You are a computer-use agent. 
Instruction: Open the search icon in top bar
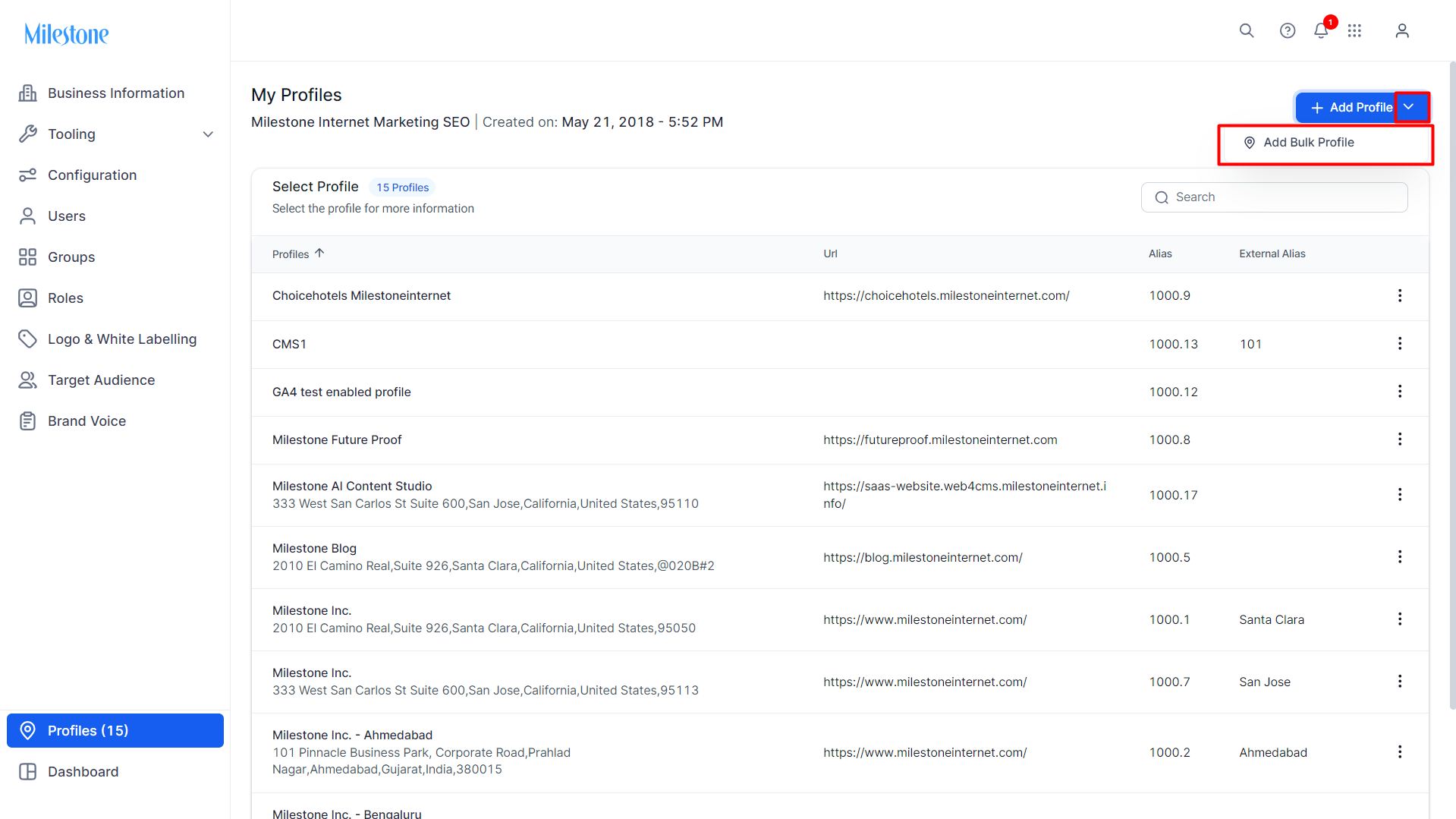[1247, 30]
